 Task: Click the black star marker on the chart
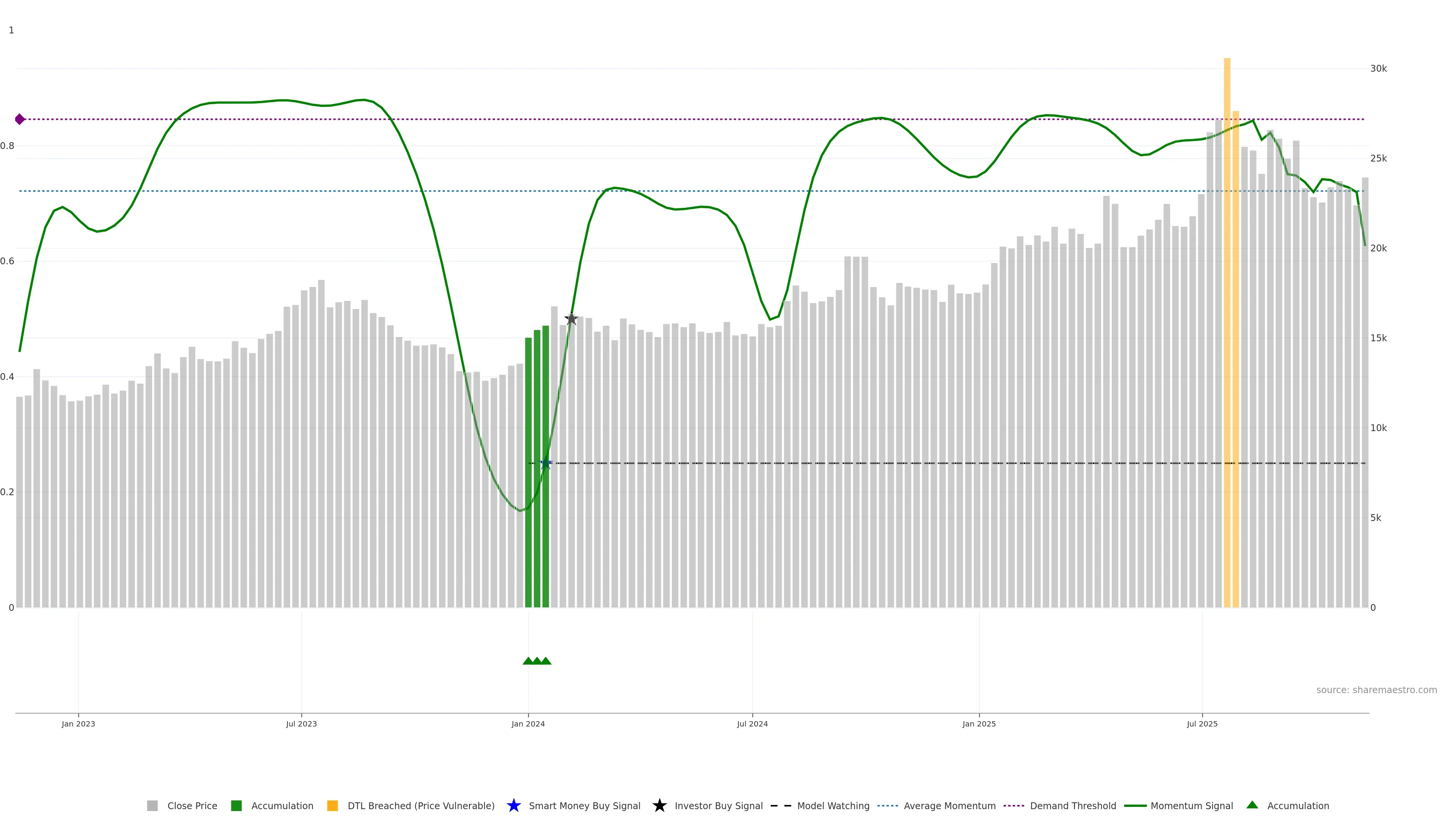[571, 319]
